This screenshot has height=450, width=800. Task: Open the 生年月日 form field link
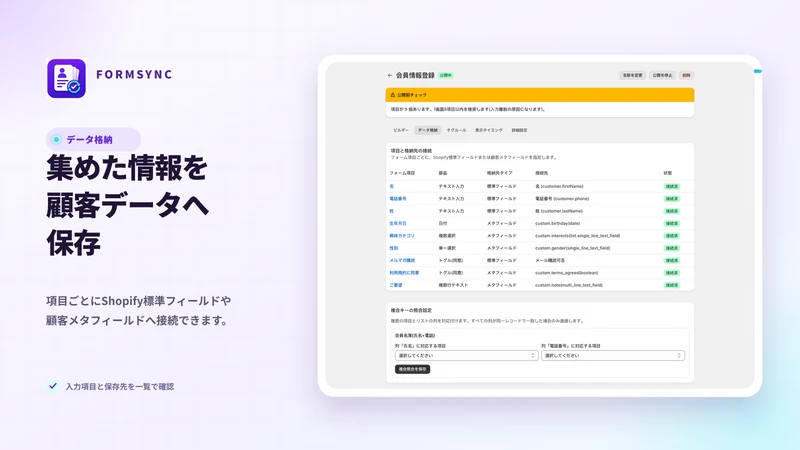point(398,223)
